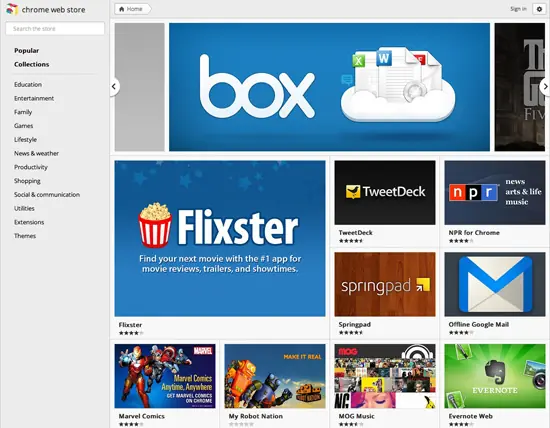Click the Evernote Web title text

(x=470, y=416)
